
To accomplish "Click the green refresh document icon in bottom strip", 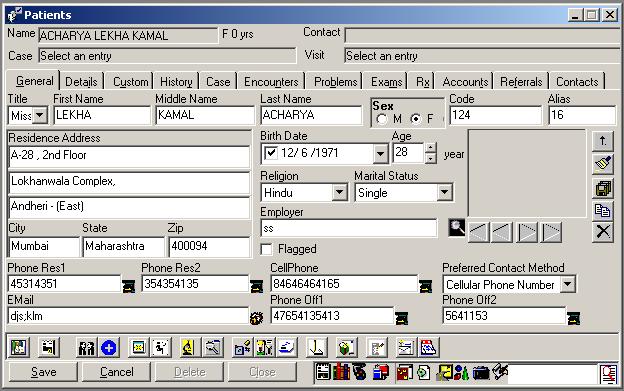I will 423,372.
